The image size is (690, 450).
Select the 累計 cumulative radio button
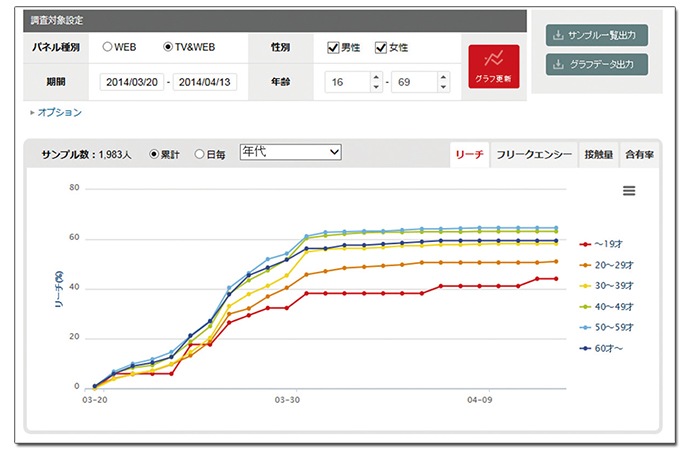(x=154, y=154)
